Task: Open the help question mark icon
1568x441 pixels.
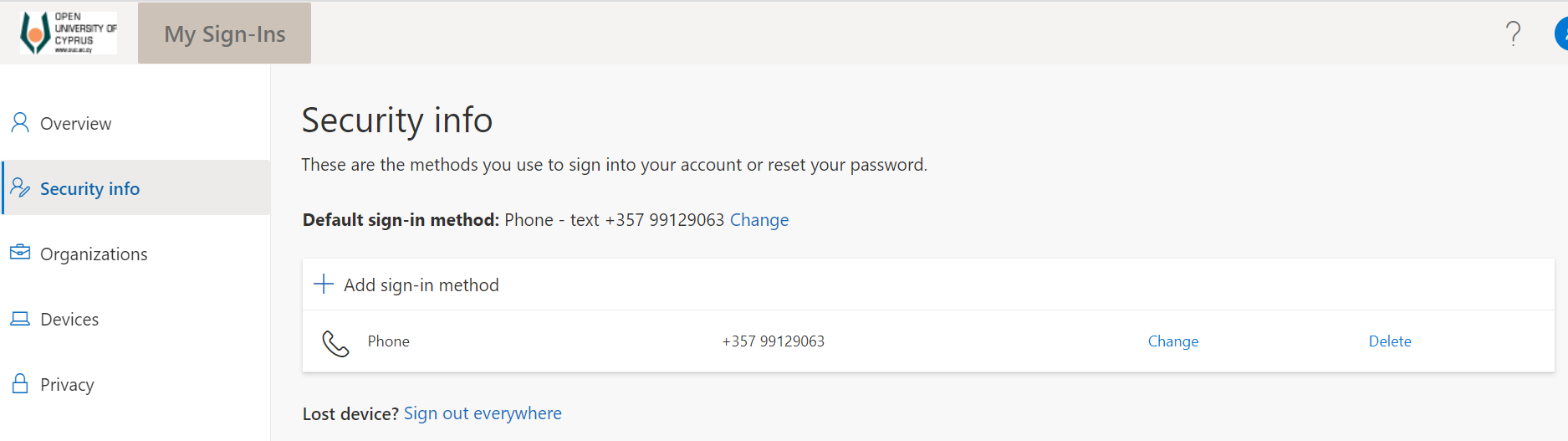Action: (x=1513, y=33)
